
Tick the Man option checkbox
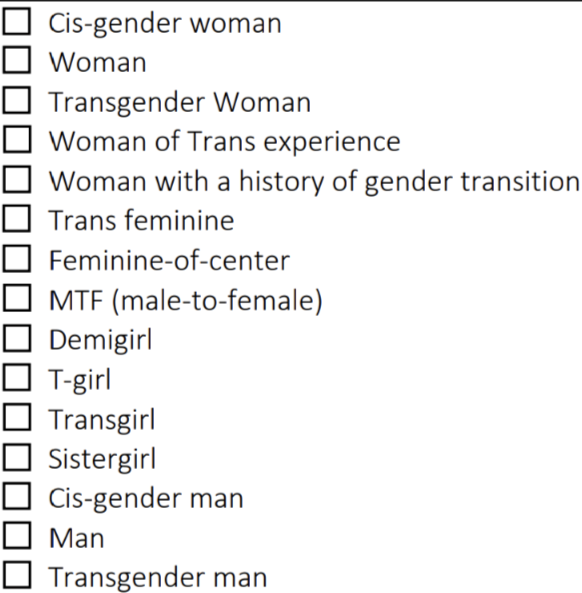point(17,536)
